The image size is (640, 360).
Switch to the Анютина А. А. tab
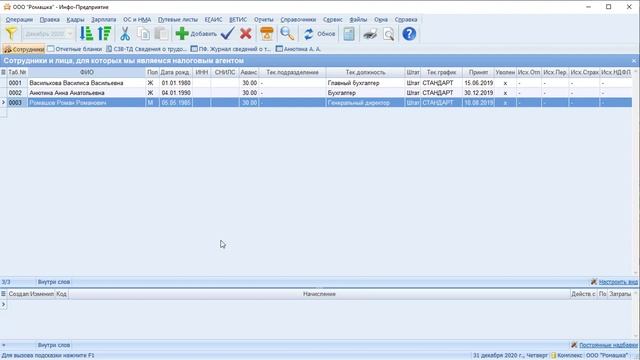point(298,49)
